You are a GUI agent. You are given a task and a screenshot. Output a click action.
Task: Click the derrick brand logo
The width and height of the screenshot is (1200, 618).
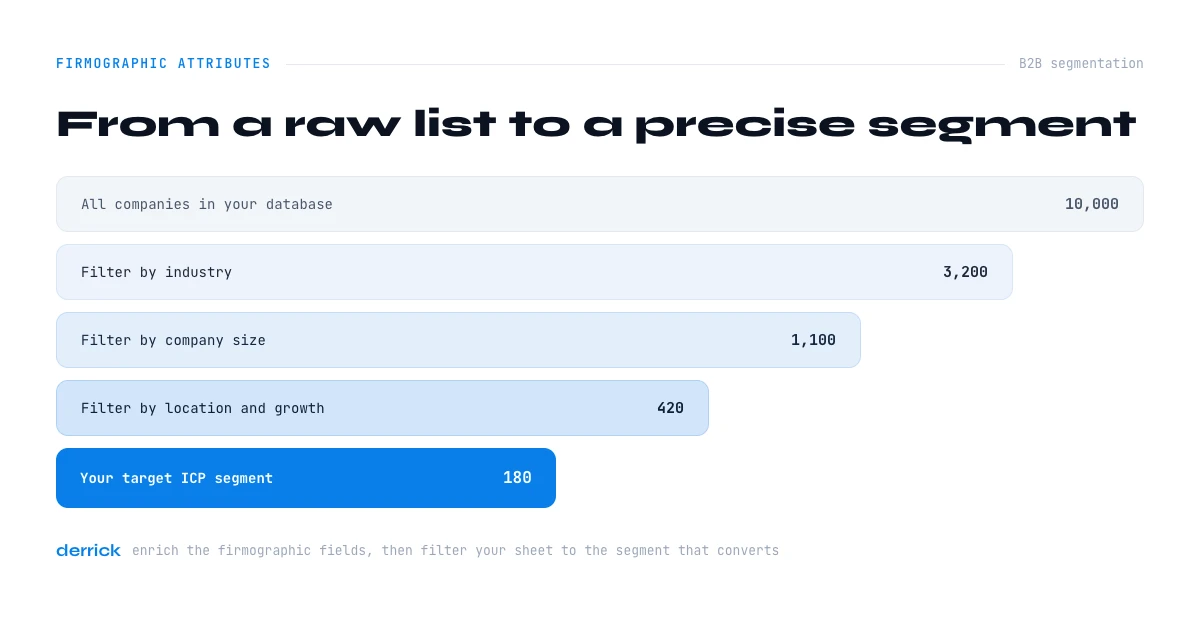click(88, 550)
